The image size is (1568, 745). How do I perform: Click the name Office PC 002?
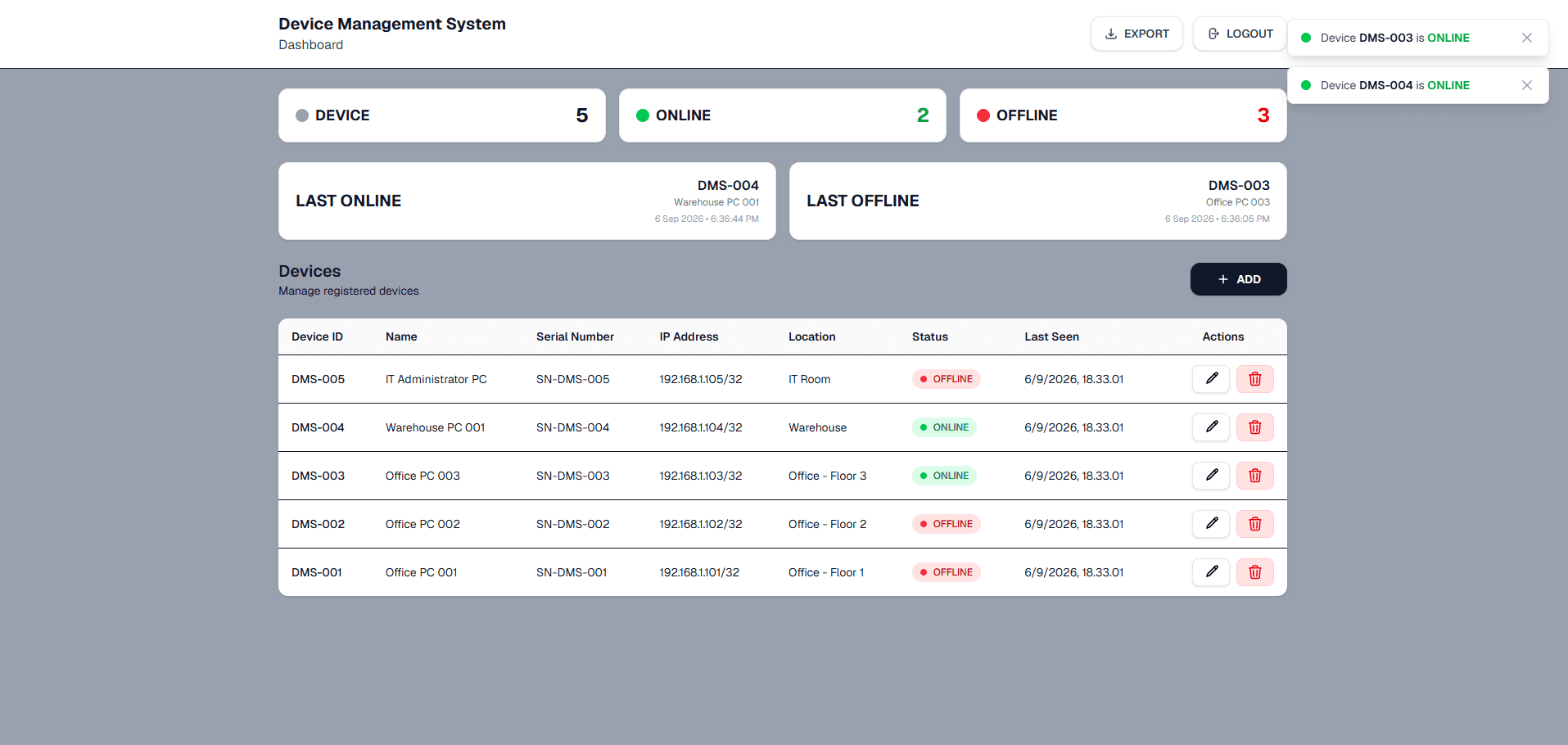click(x=423, y=524)
